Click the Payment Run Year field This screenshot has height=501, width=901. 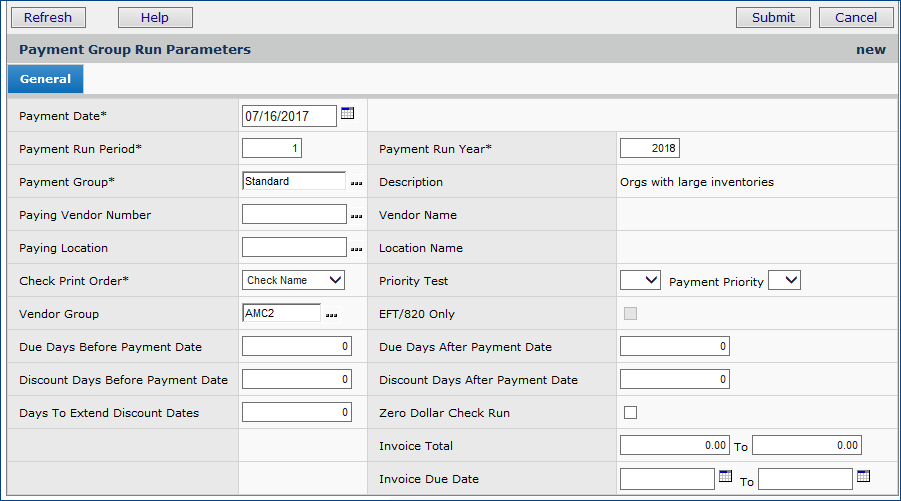649,149
